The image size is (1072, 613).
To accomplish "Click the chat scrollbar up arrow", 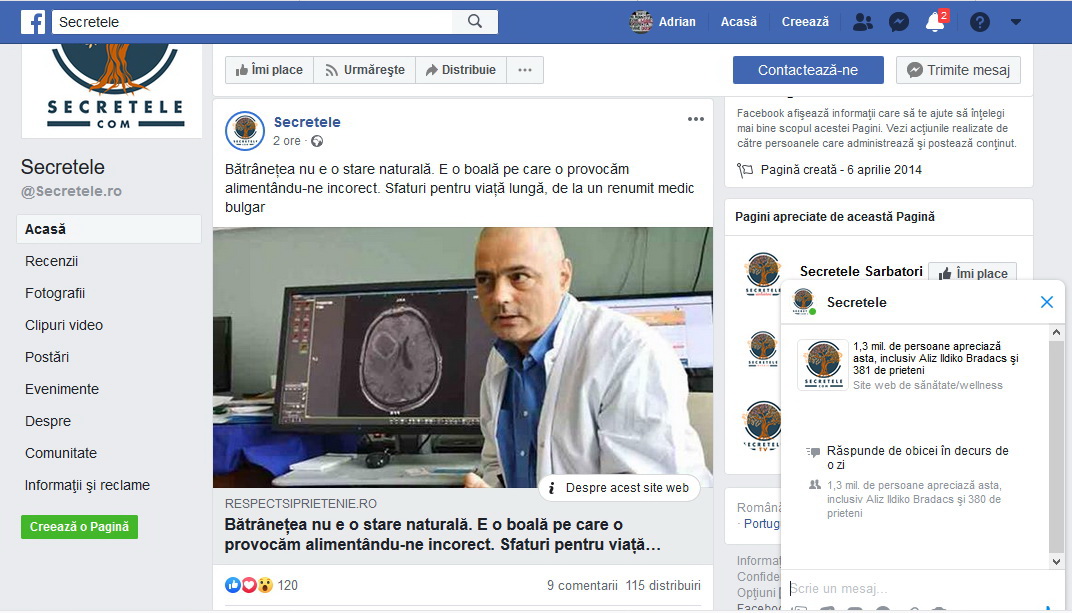I will click(x=1056, y=332).
